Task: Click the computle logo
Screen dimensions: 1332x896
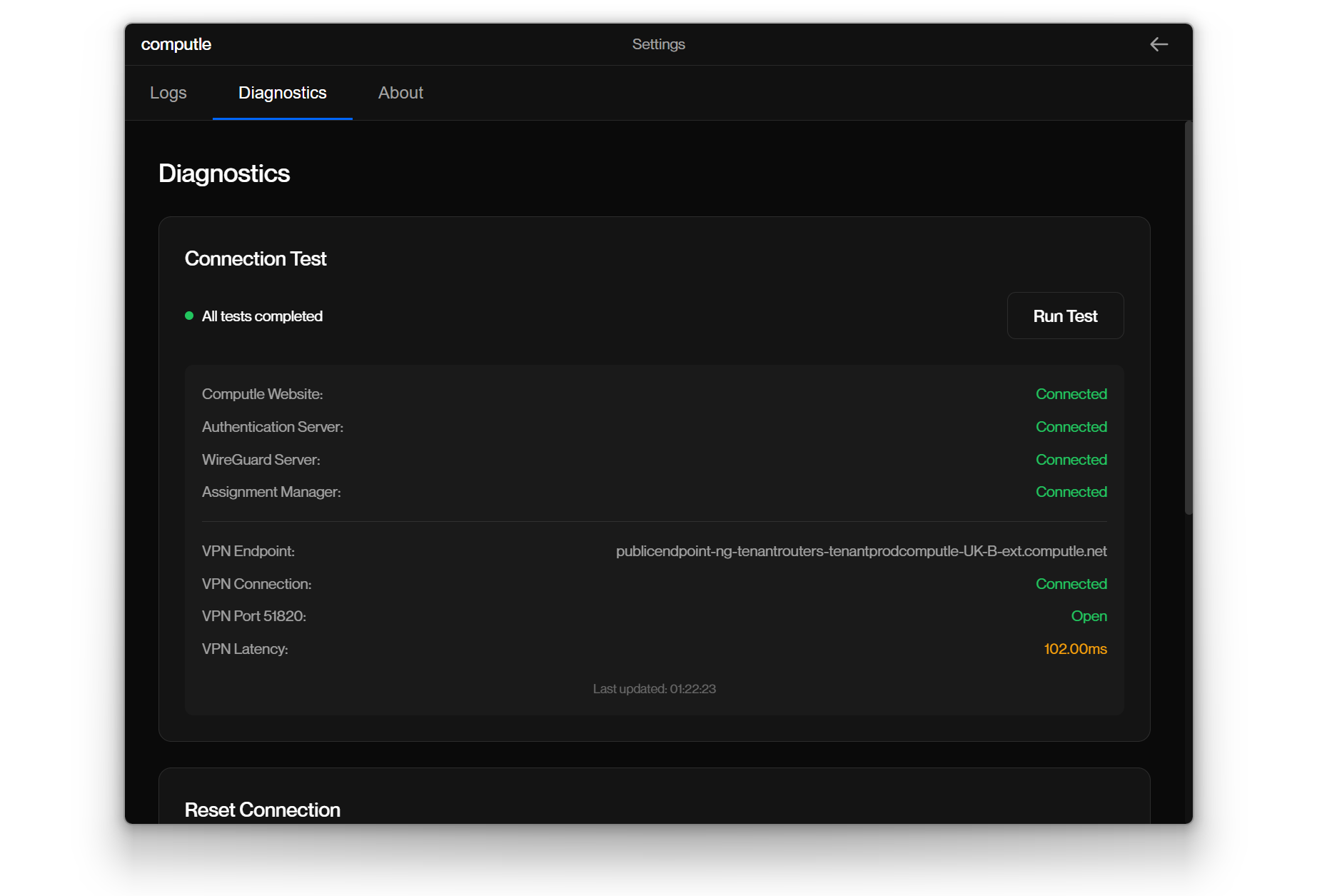Action: (x=176, y=44)
